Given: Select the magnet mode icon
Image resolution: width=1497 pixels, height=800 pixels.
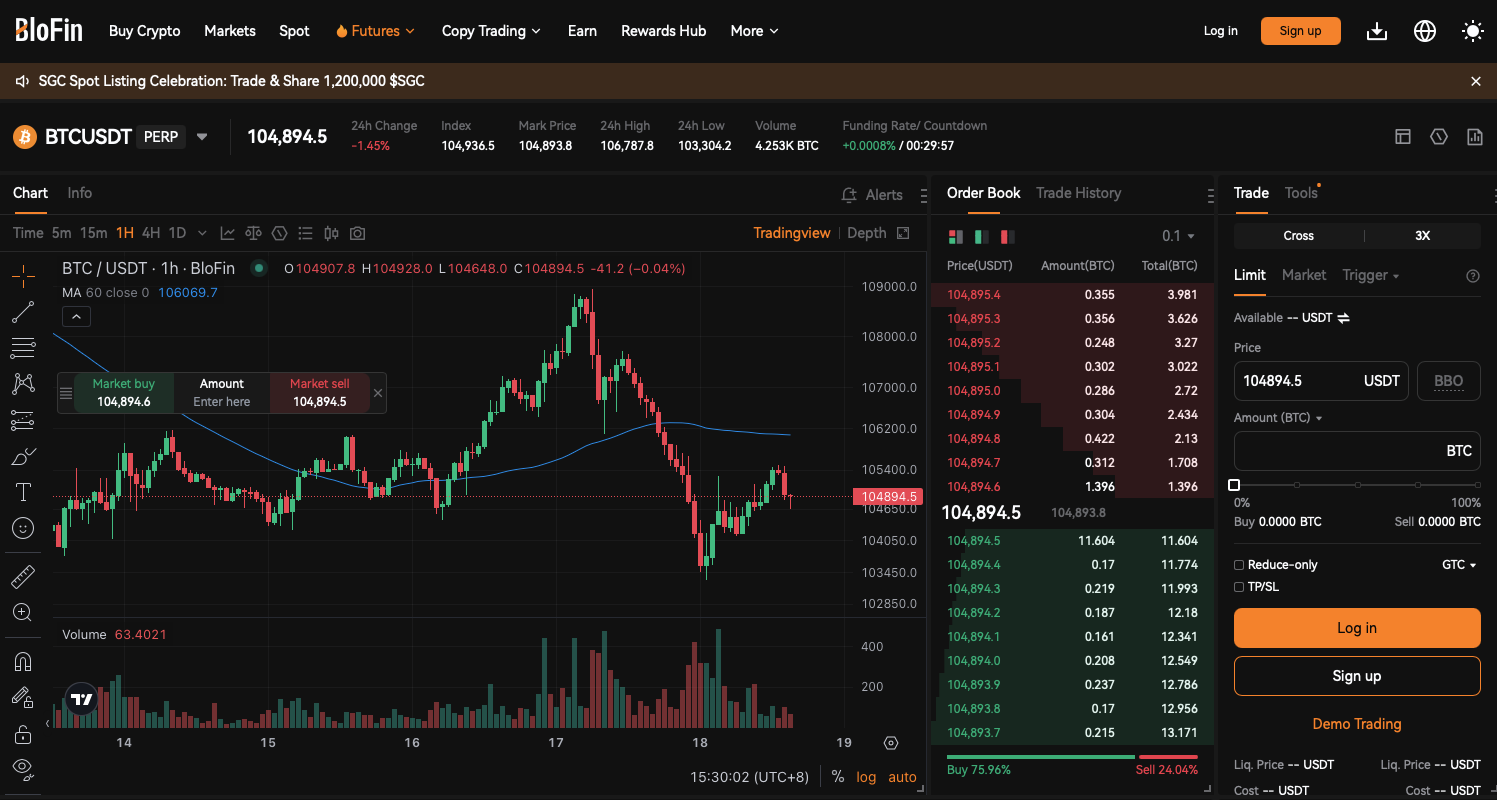Looking at the screenshot, I should tap(22, 661).
